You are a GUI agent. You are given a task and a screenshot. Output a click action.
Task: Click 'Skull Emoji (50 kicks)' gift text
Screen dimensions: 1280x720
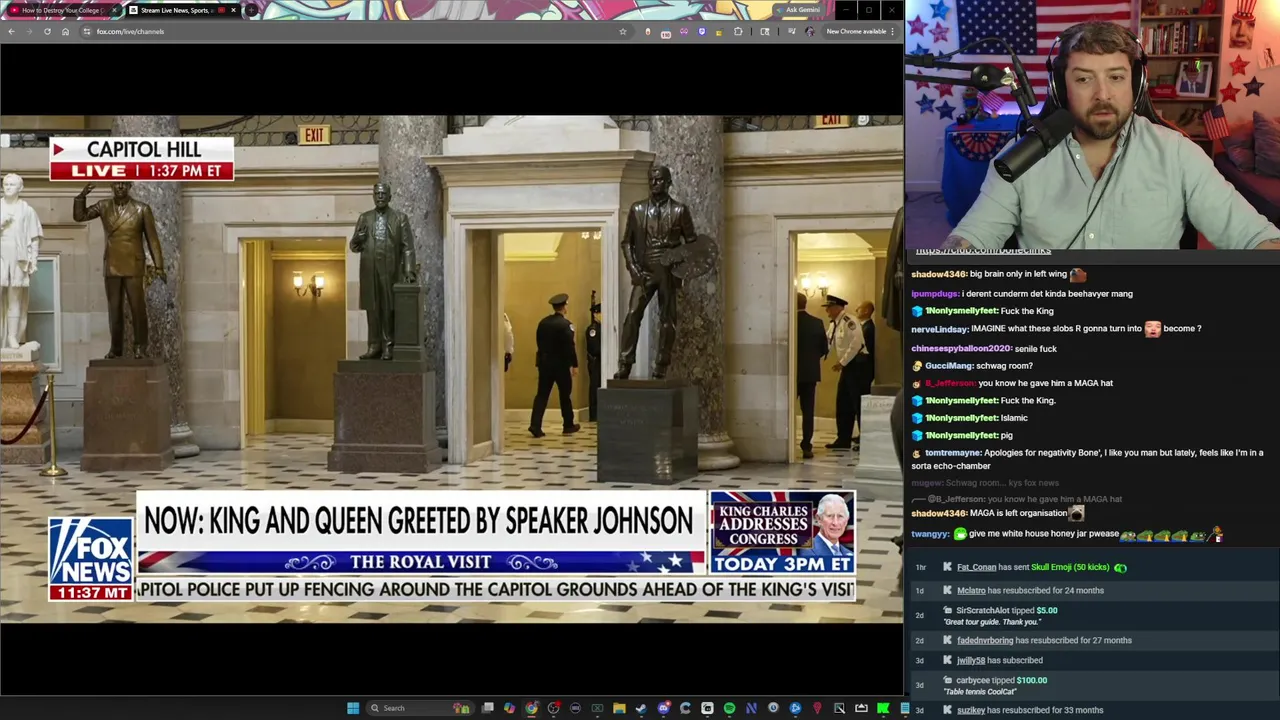(x=1070, y=567)
